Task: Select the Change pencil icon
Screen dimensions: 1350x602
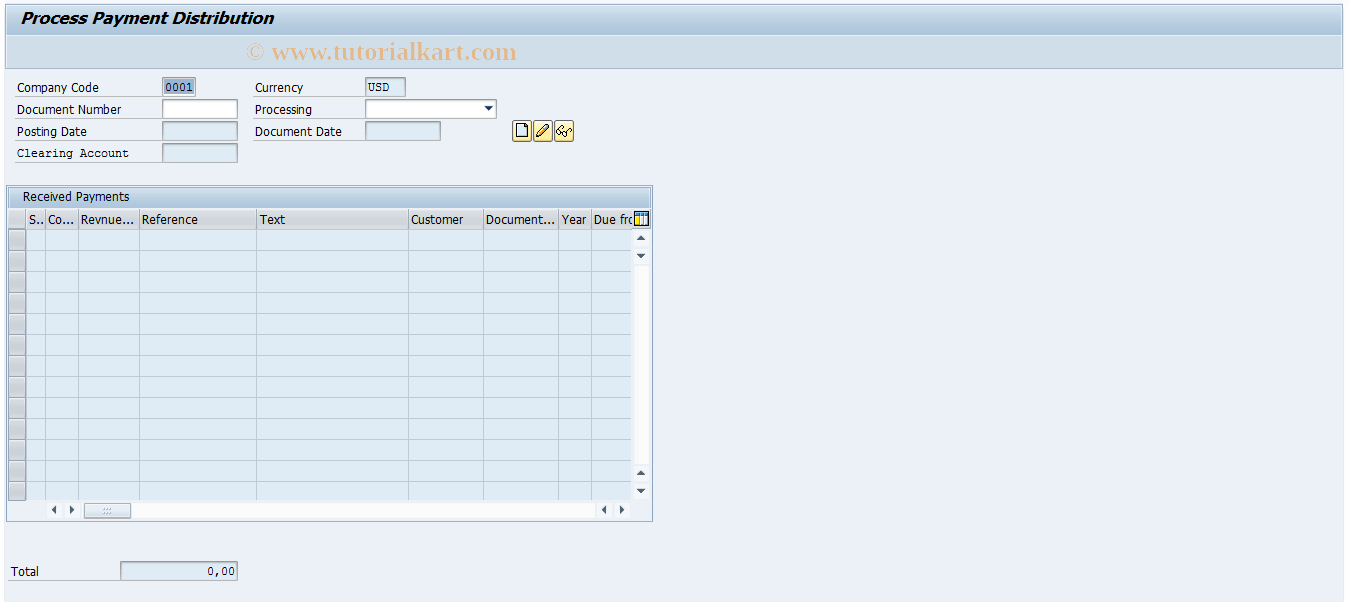Action: [x=542, y=130]
